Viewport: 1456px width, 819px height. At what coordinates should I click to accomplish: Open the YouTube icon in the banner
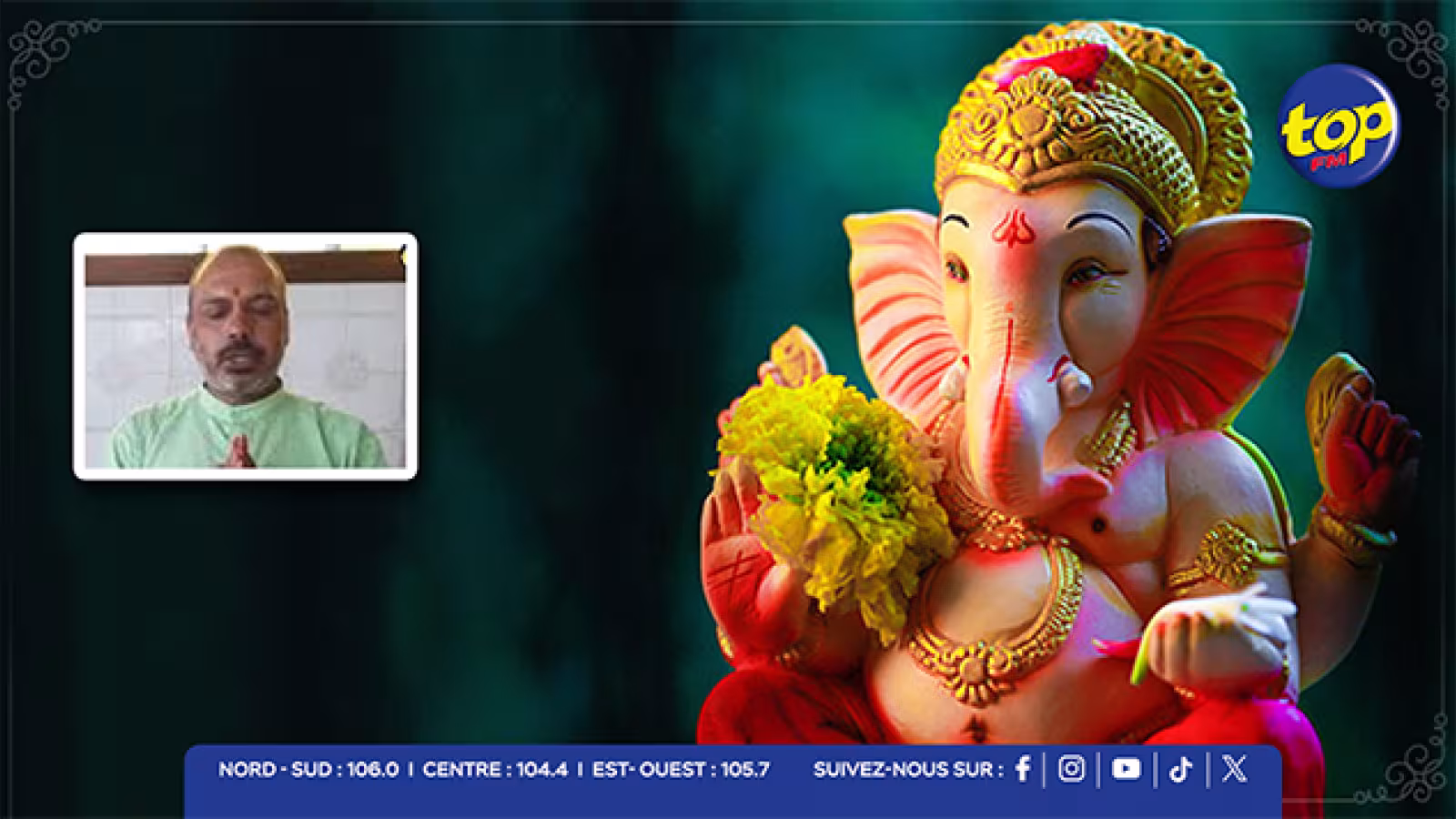pos(1126,769)
